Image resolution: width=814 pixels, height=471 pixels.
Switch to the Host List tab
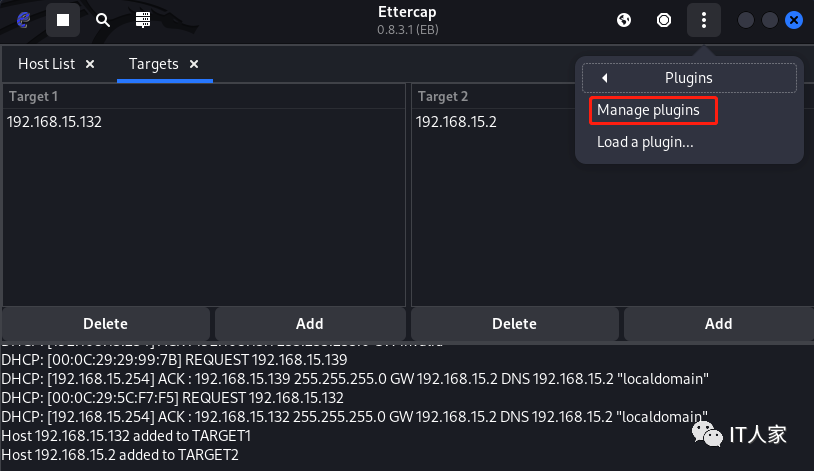(x=46, y=64)
